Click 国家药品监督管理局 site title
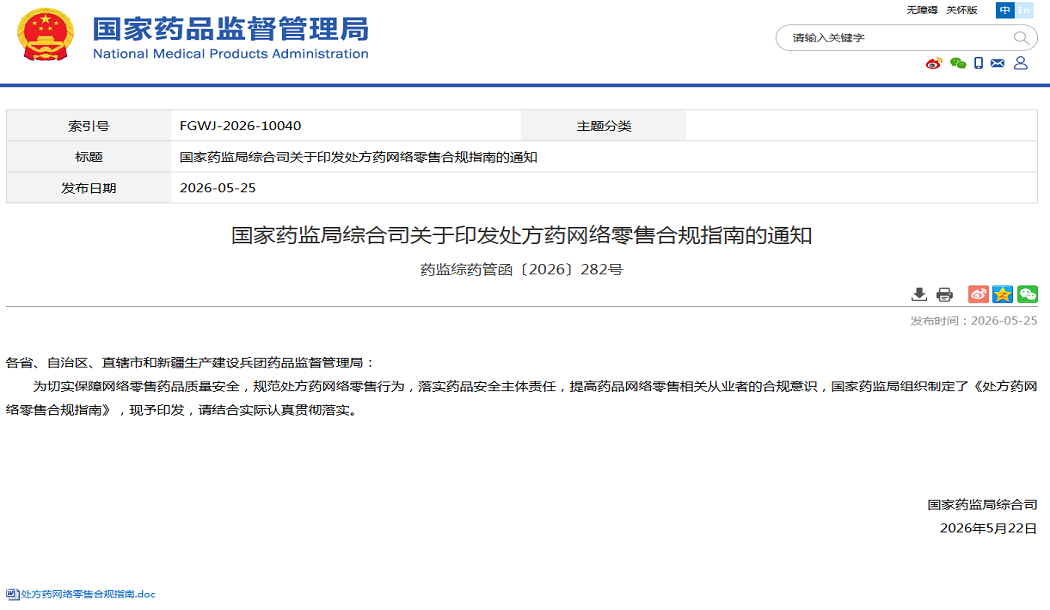Viewport: 1050px width, 610px height. pyautogui.click(x=230, y=29)
